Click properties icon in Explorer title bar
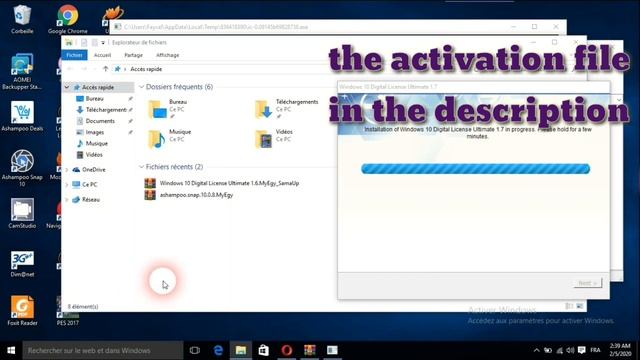640x360 pixels. click(x=84, y=42)
